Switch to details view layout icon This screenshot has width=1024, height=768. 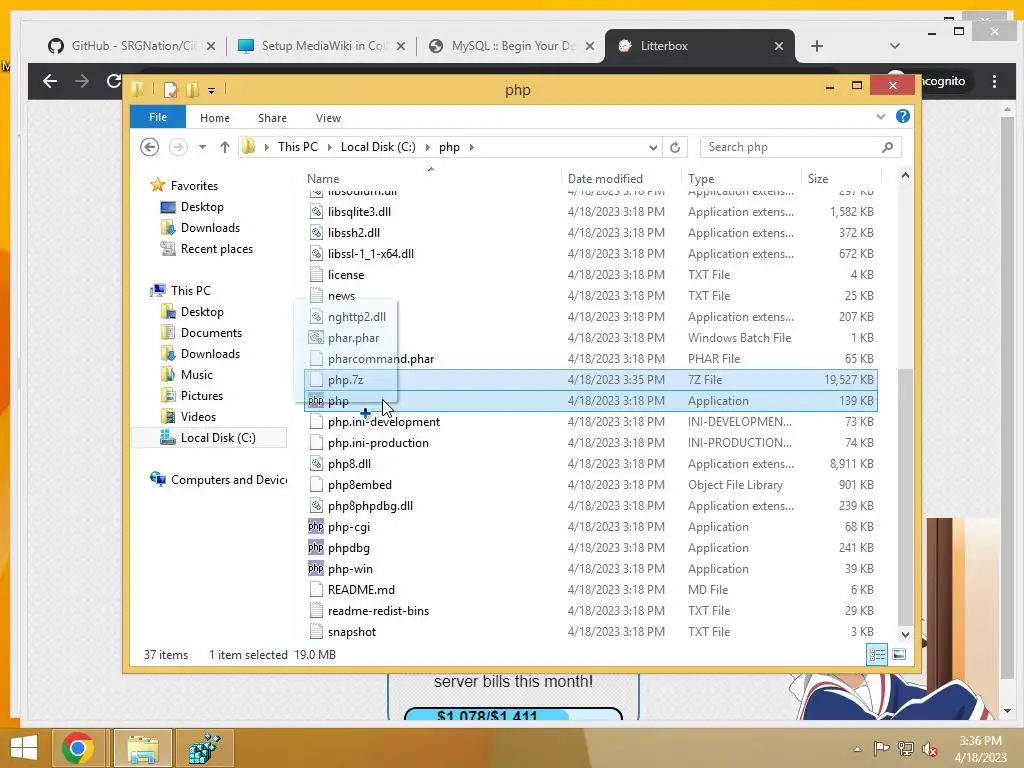click(877, 654)
